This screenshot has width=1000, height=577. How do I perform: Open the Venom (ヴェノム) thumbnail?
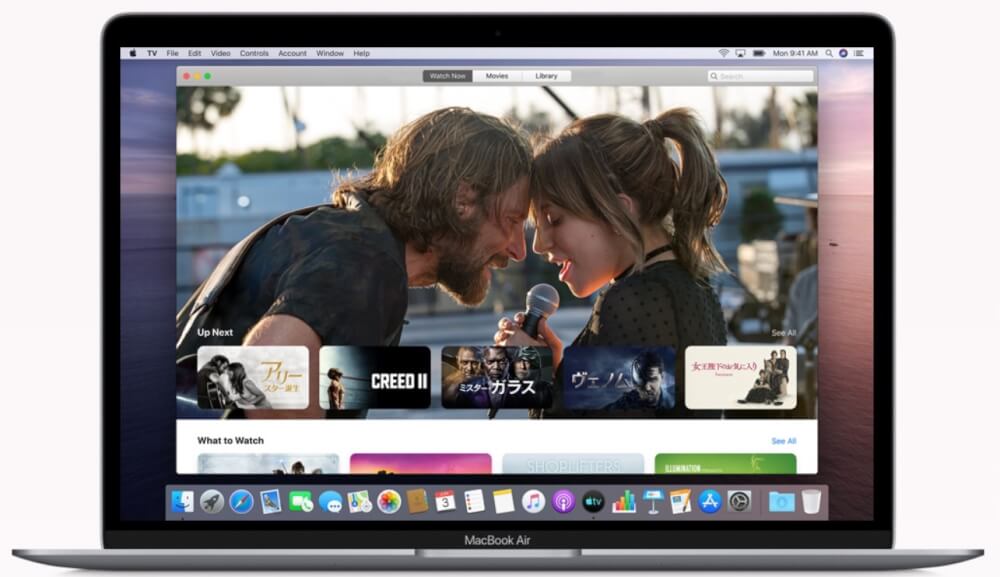pyautogui.click(x=619, y=377)
